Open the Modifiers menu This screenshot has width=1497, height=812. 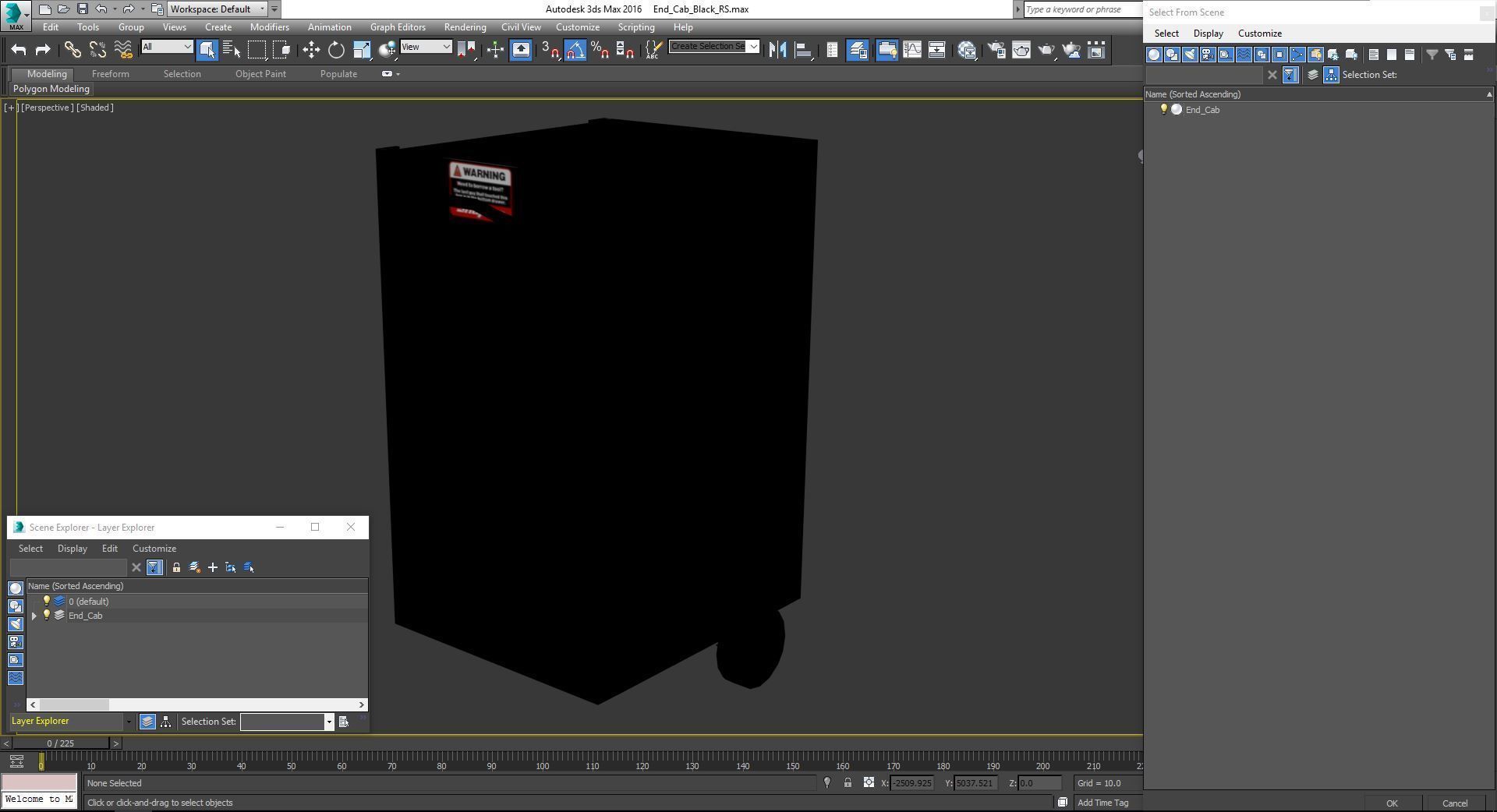[x=269, y=27]
